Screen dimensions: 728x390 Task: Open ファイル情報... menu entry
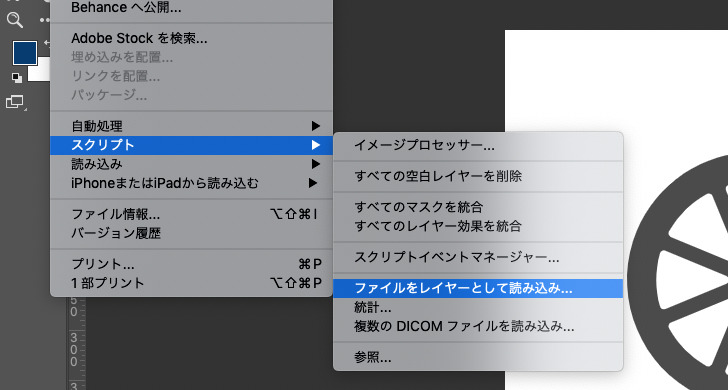point(191,214)
